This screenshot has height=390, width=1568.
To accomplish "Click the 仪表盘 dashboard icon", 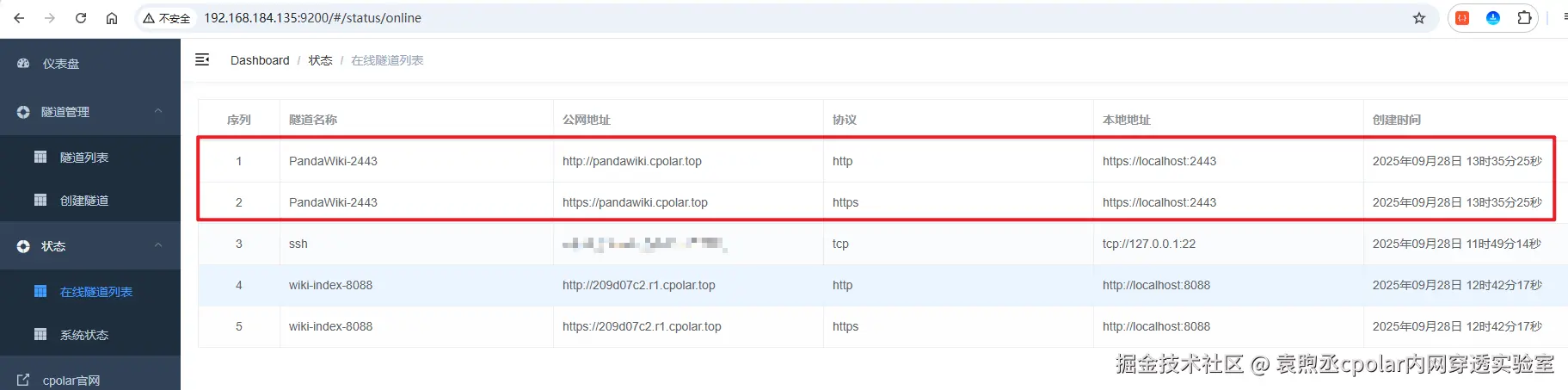I will click(23, 64).
